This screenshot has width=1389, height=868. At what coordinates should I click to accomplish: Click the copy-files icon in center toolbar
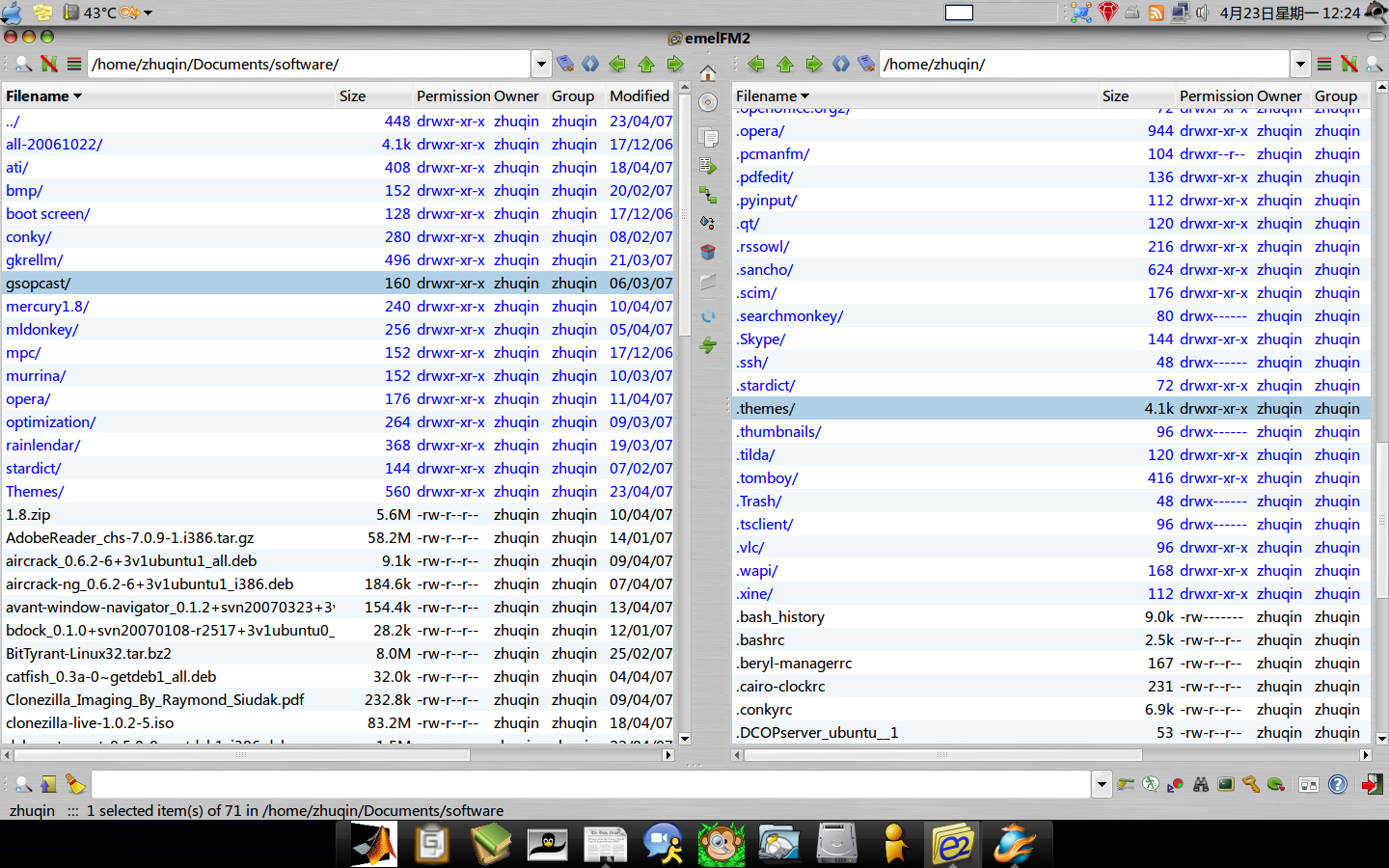point(708,137)
